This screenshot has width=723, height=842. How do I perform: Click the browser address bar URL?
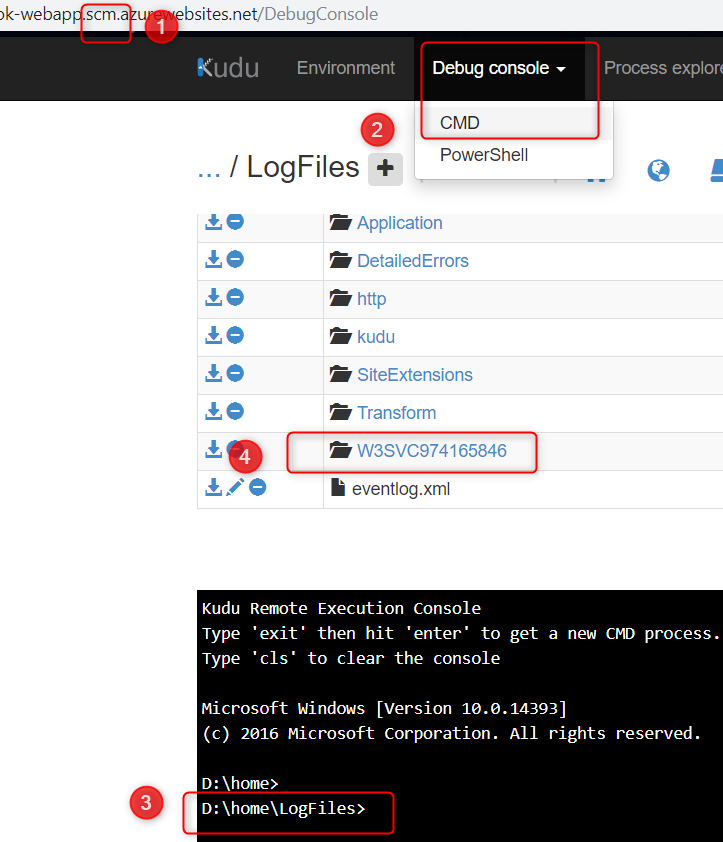click(x=189, y=14)
